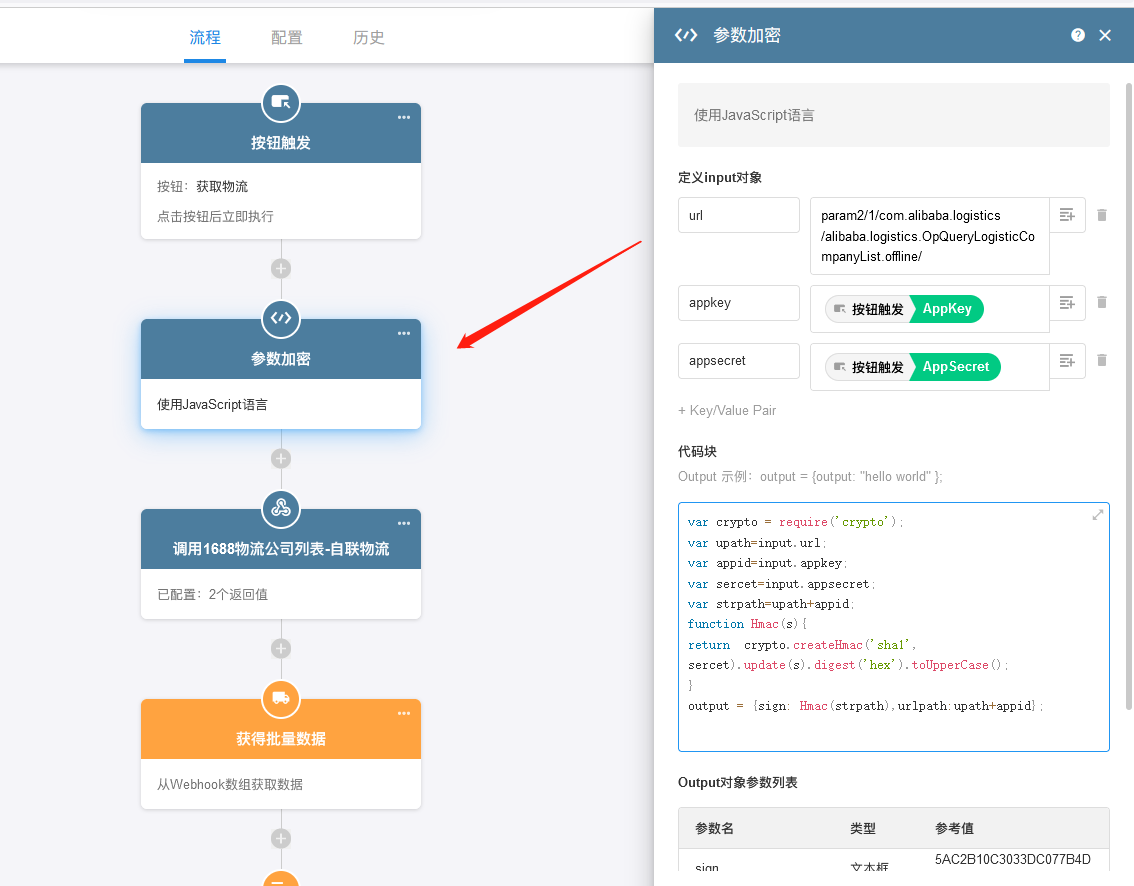Close the 参数加密 panel
The image size is (1134, 886).
(1105, 35)
